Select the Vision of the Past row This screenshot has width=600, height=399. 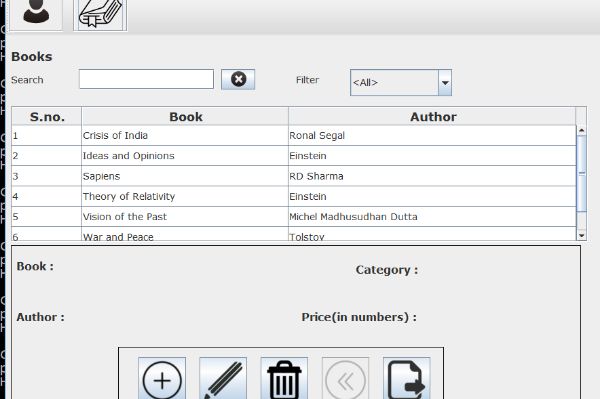(x=294, y=217)
